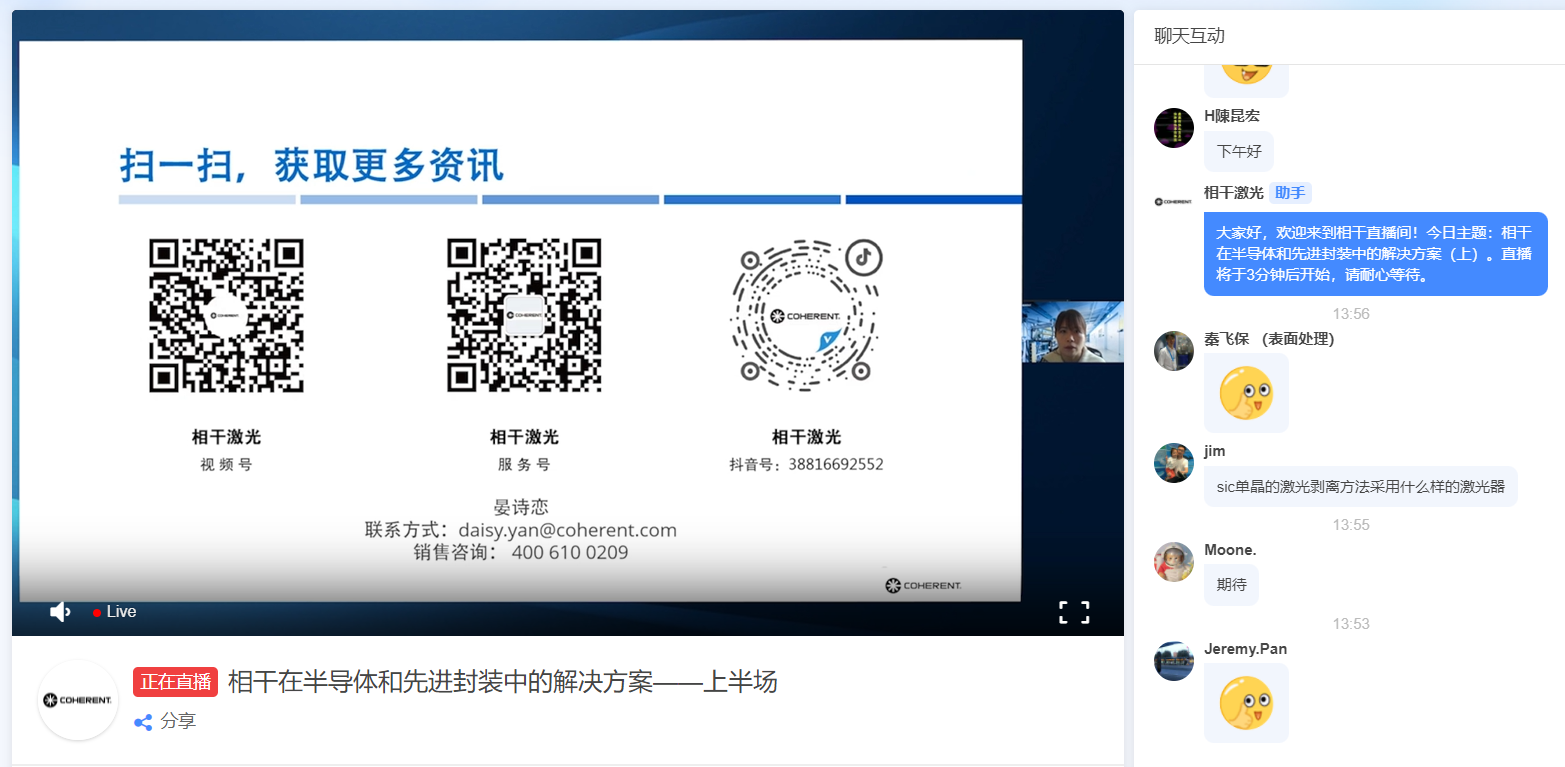Click 相干激光 assistant avatar in chat
The height and width of the screenshot is (767, 1565).
1174,201
